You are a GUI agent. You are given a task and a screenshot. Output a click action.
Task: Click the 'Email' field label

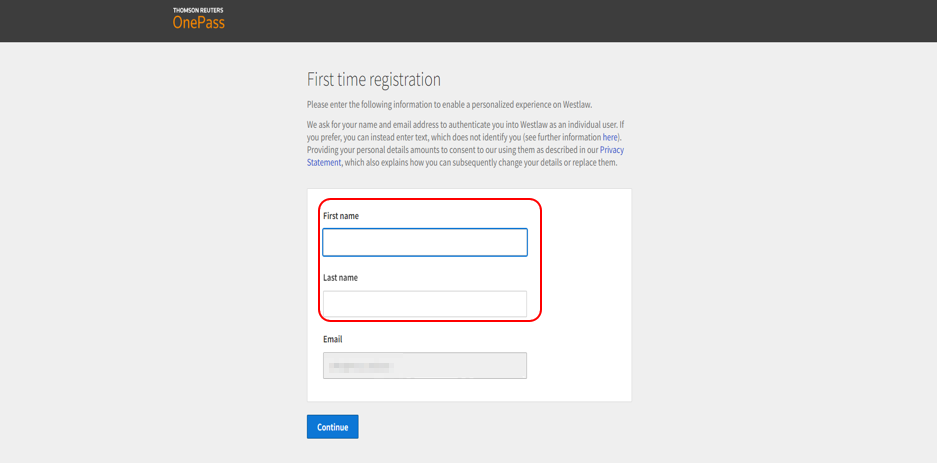pyautogui.click(x=332, y=340)
